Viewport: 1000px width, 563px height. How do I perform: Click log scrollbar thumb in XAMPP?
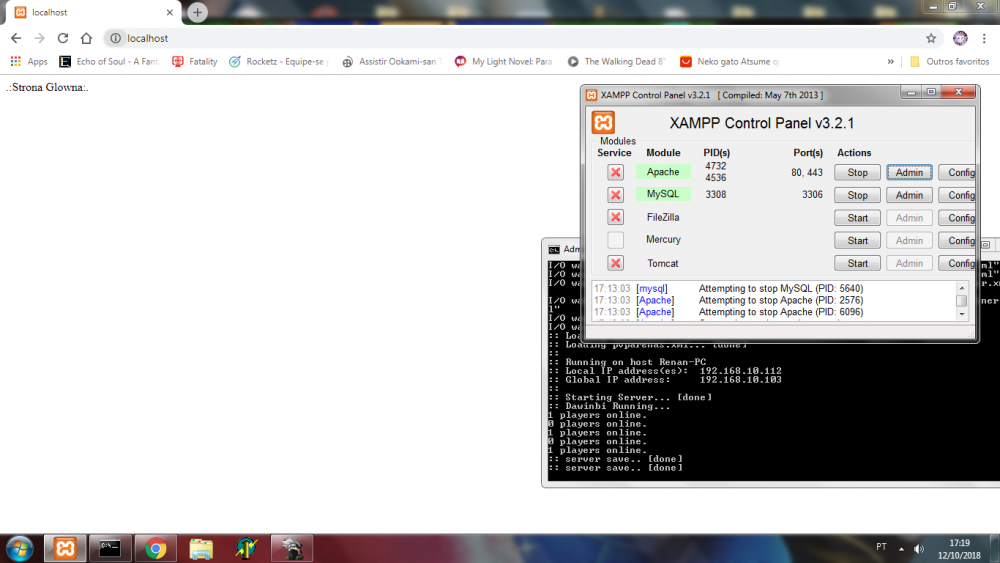pos(962,300)
